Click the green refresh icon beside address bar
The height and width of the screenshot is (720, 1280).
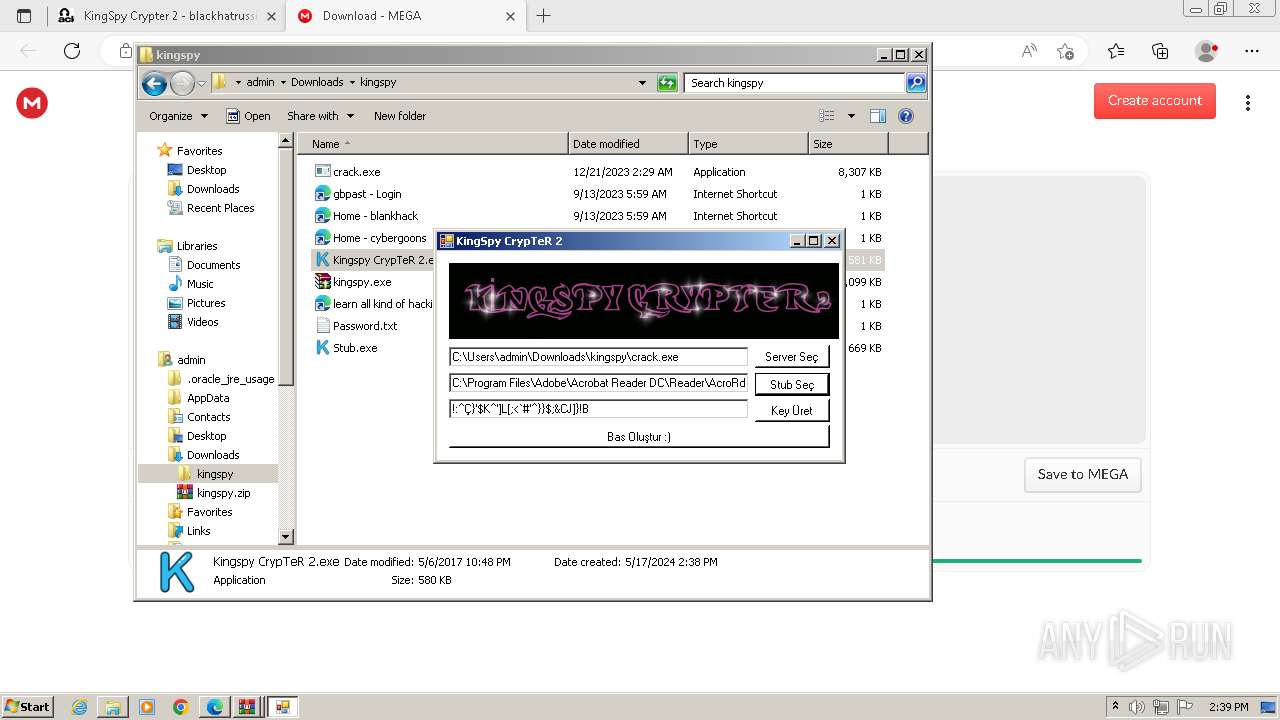(667, 83)
